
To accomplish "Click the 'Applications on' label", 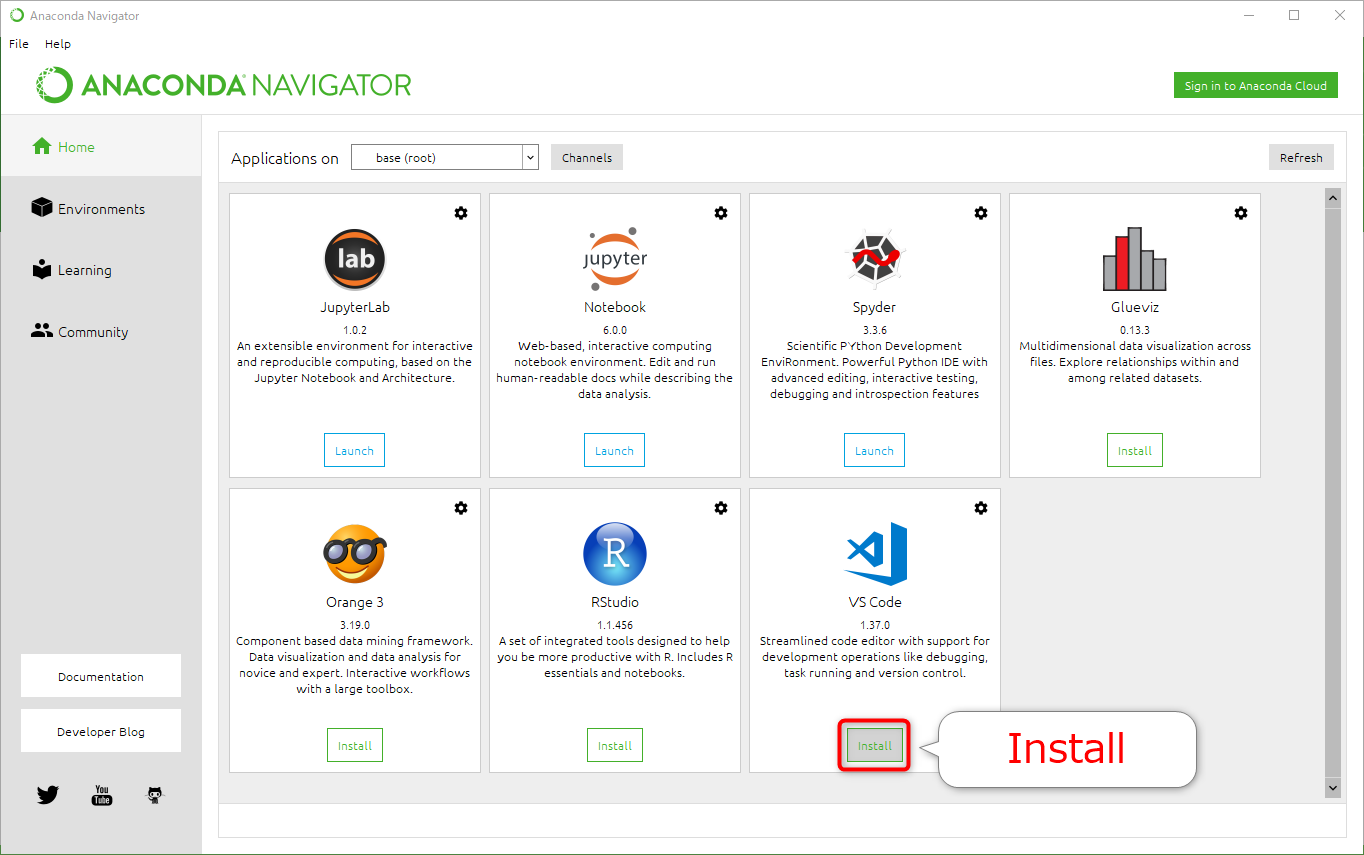I will tap(285, 158).
